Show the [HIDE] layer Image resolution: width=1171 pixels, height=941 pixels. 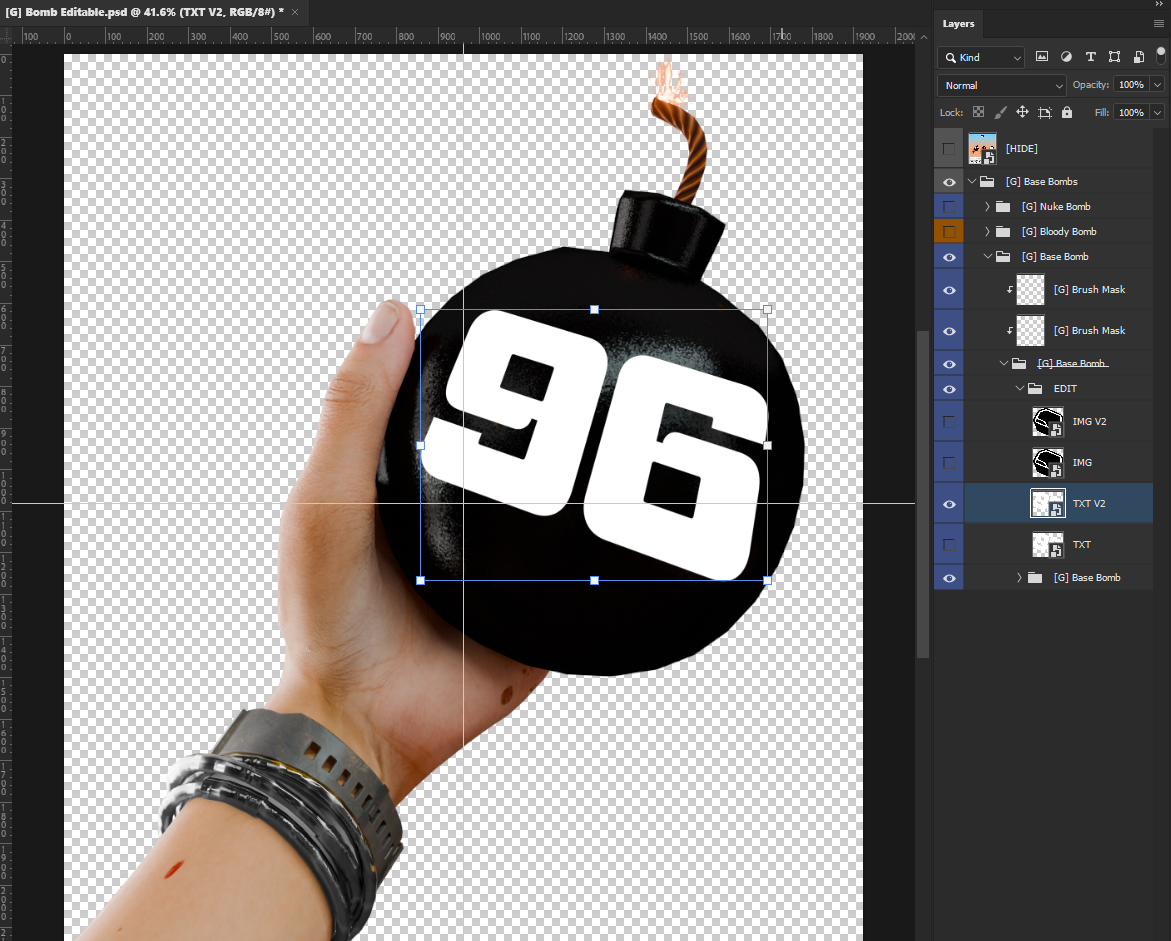(x=948, y=149)
